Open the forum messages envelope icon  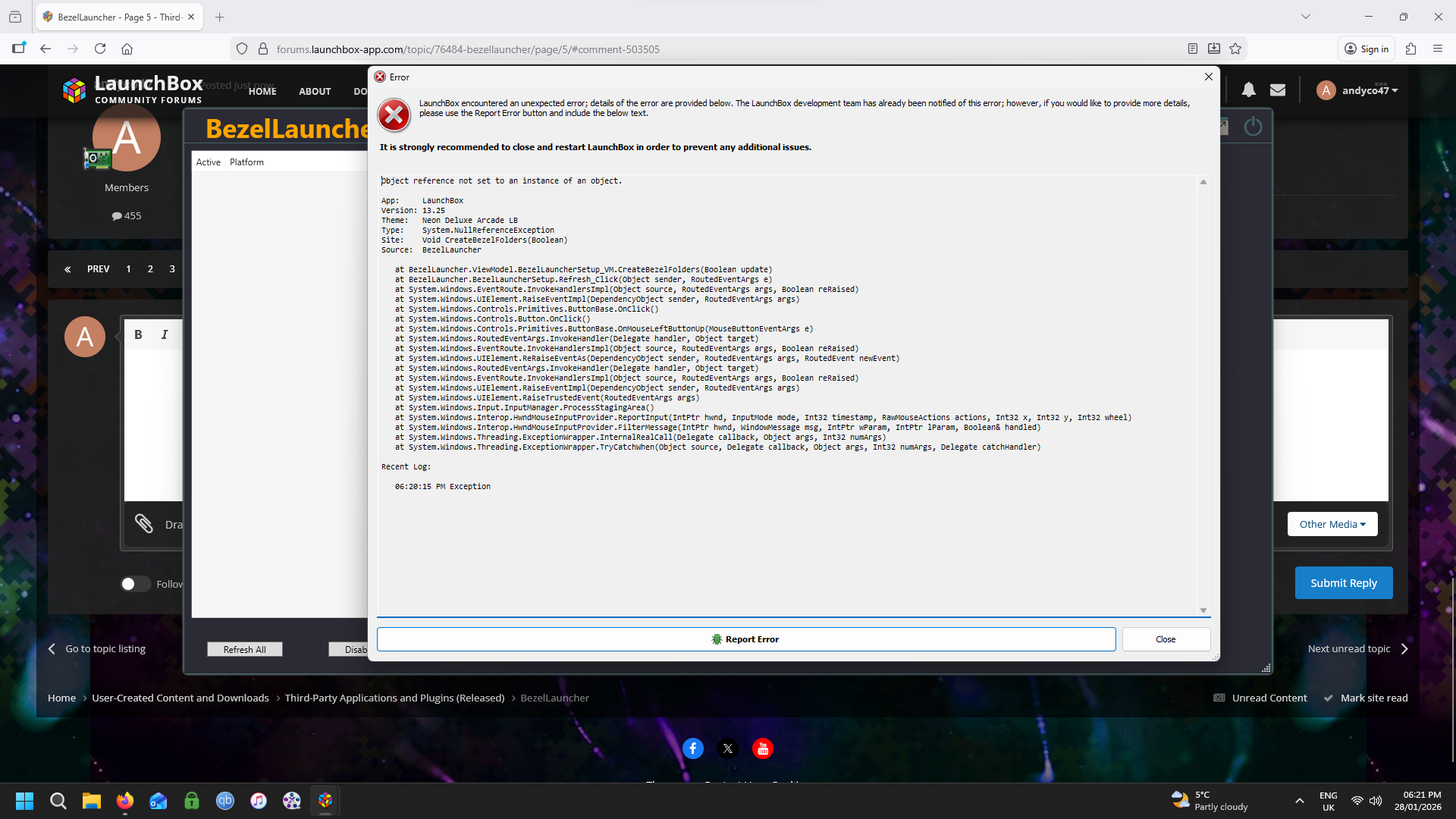pos(1278,90)
